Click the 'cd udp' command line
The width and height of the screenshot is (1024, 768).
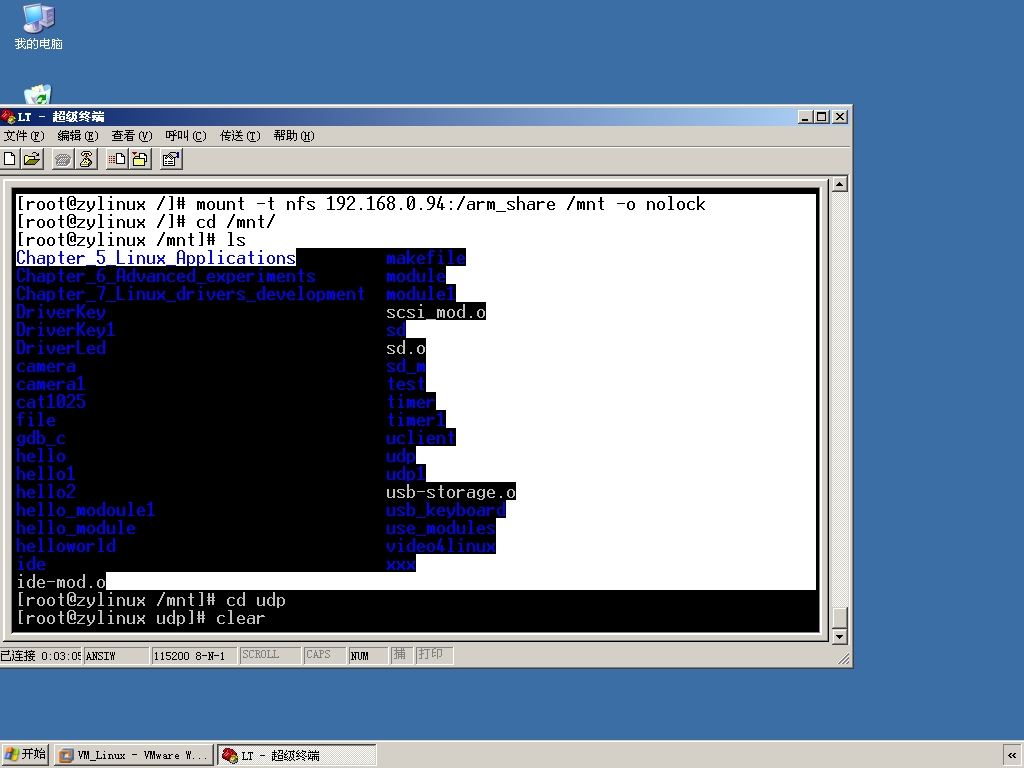point(151,600)
